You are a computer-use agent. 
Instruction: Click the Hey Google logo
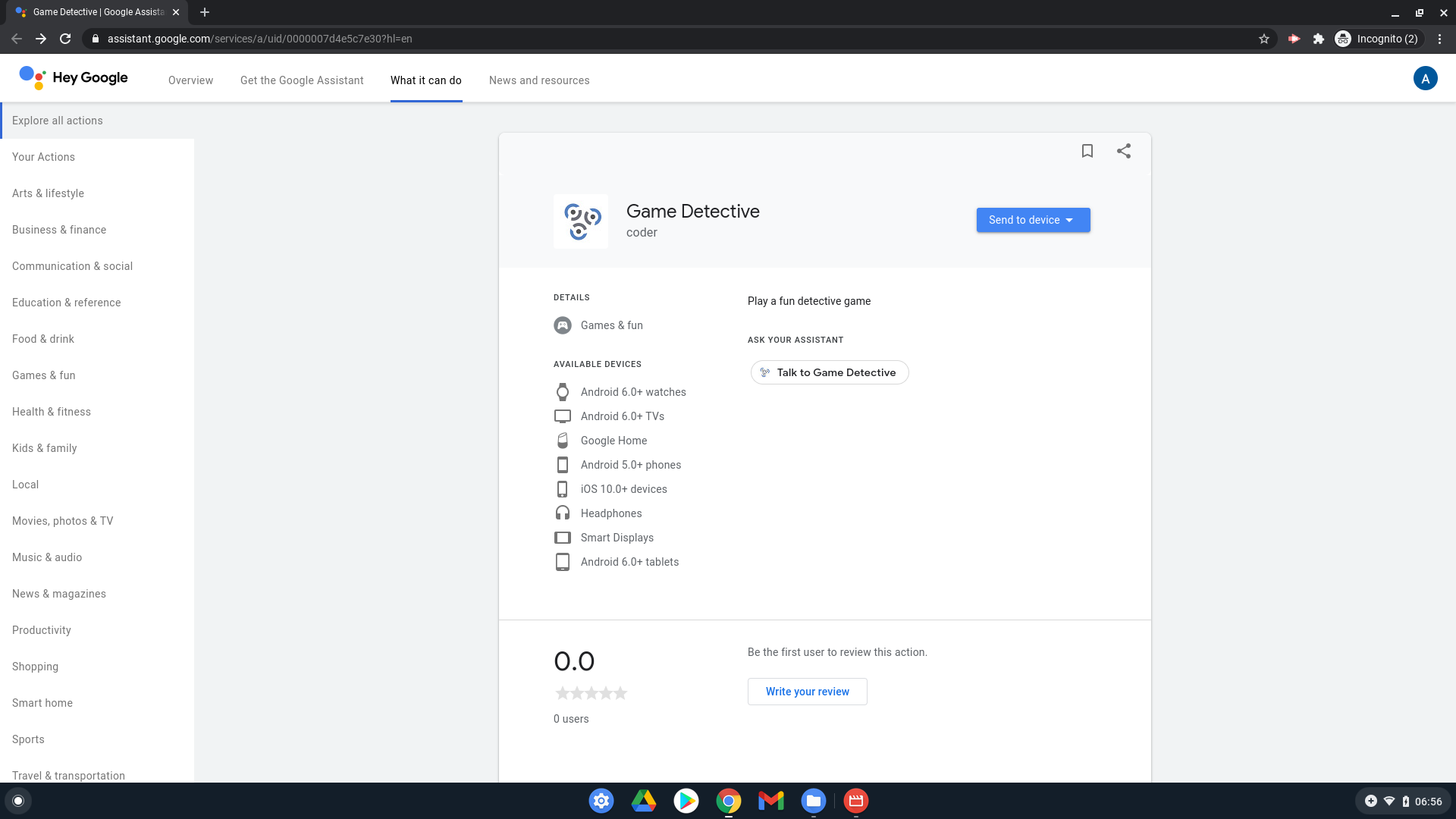click(x=74, y=77)
